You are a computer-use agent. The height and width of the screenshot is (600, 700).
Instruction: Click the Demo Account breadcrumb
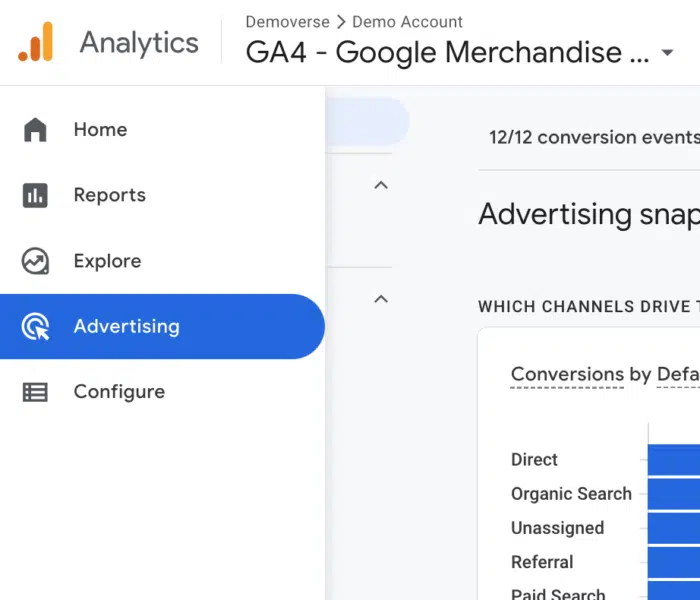(x=407, y=22)
